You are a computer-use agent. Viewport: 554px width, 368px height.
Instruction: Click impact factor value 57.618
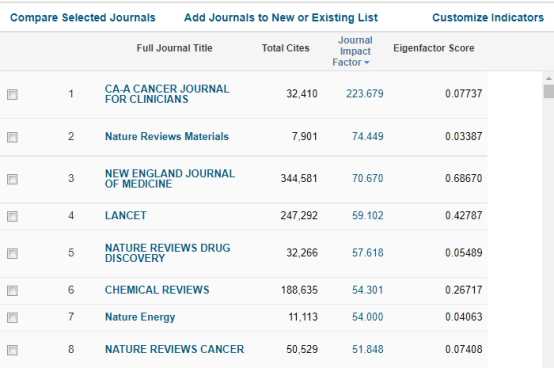tap(367, 253)
